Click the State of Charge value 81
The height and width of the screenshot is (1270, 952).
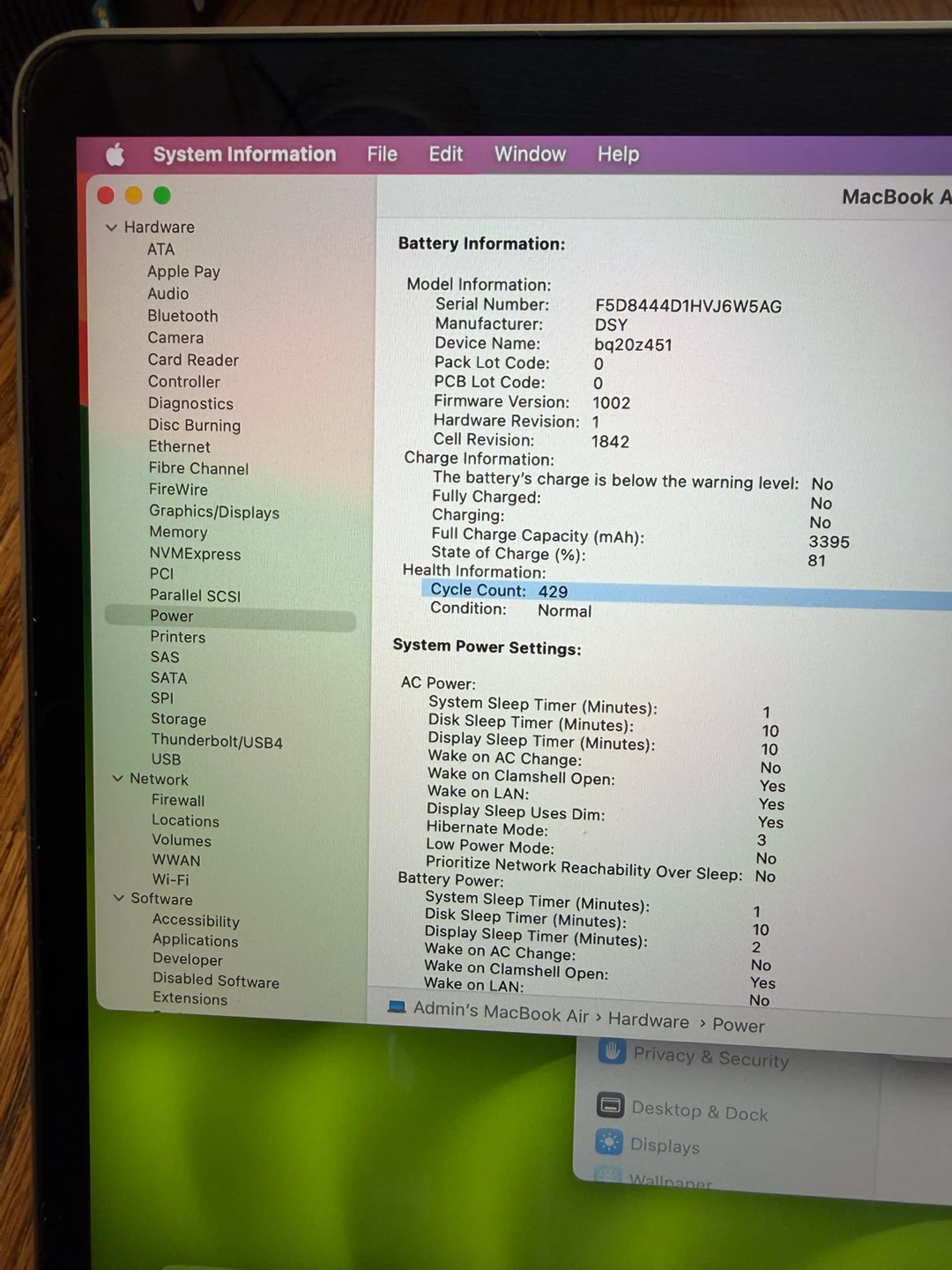[x=817, y=561]
